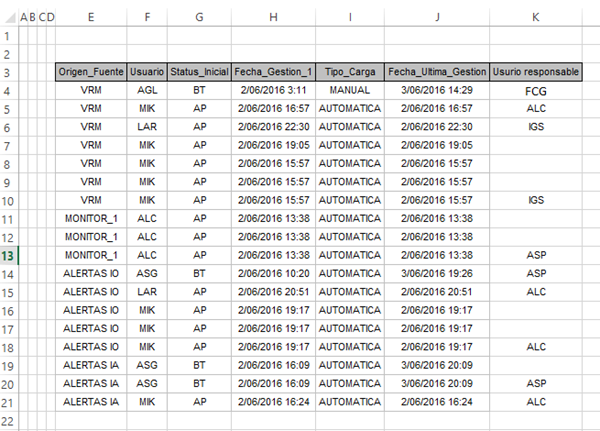Select the 2/06/2016 22:30 cell in column H
600x431 pixels.
click(x=273, y=127)
